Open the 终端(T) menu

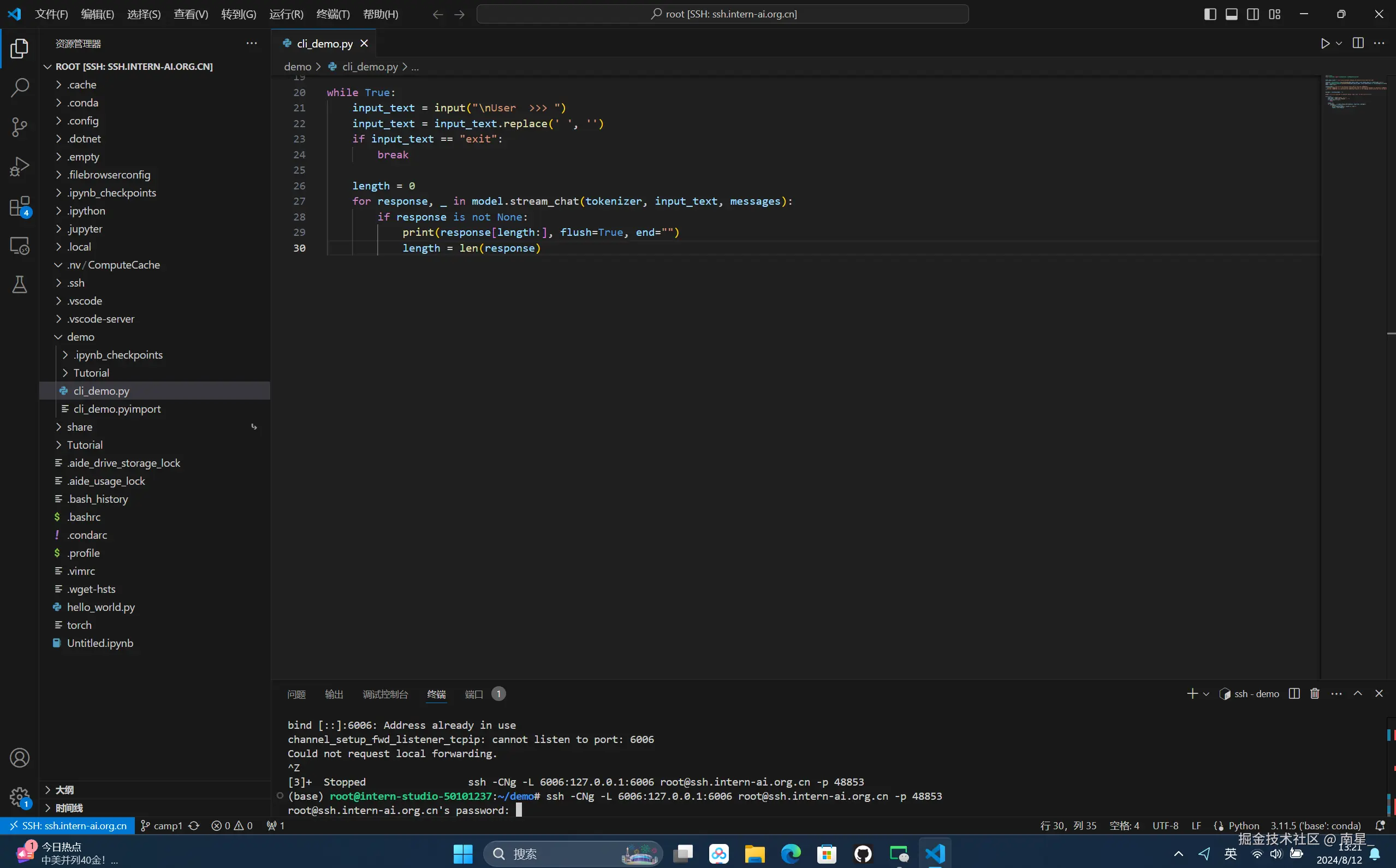coord(333,14)
